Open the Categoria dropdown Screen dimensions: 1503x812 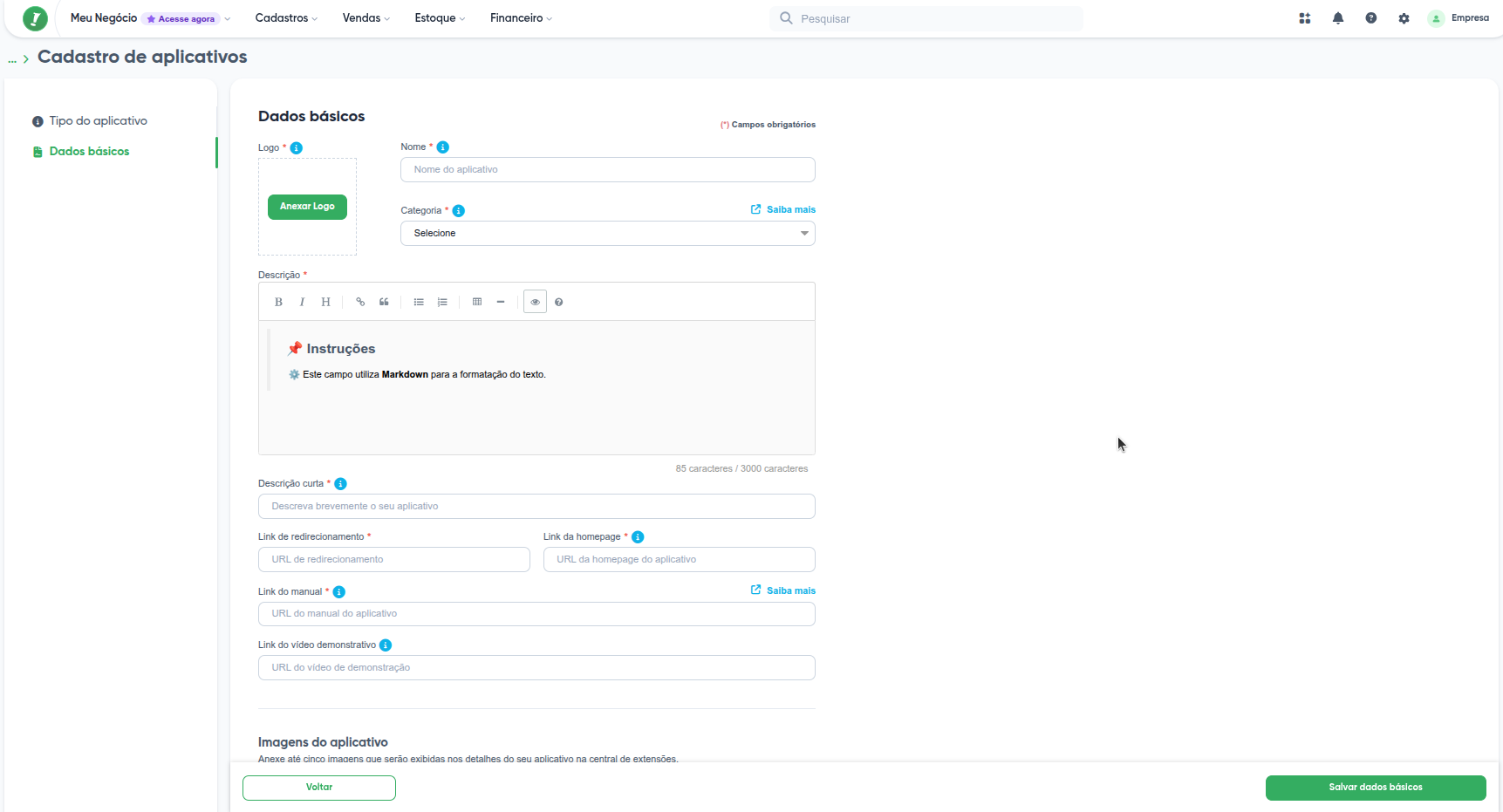click(x=607, y=234)
